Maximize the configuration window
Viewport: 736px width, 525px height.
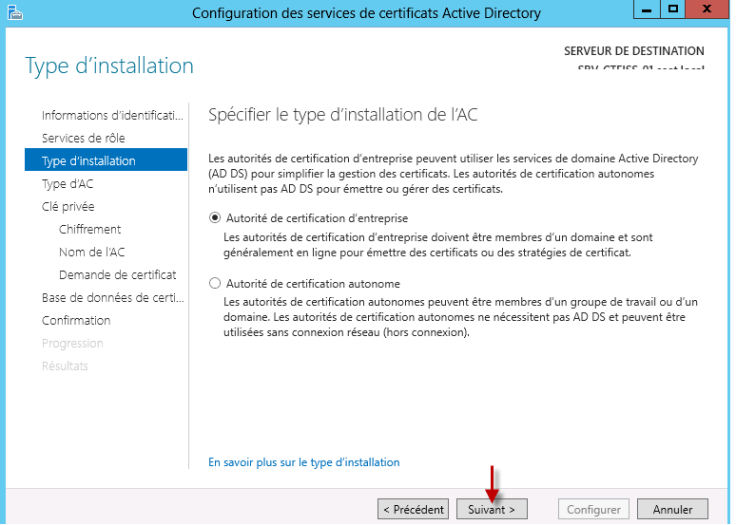tap(673, 9)
